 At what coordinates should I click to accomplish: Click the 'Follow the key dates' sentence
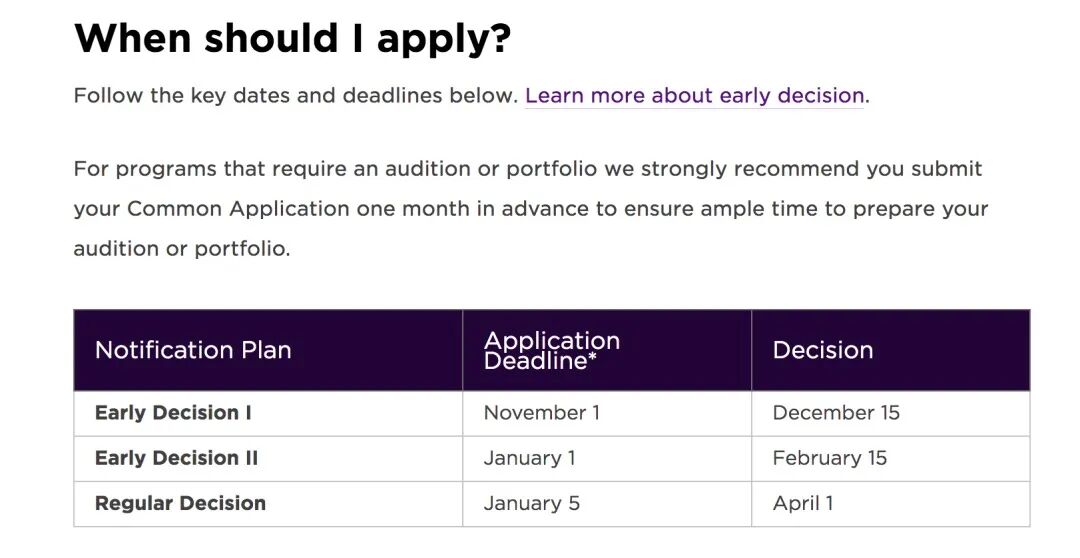pyautogui.click(x=295, y=96)
